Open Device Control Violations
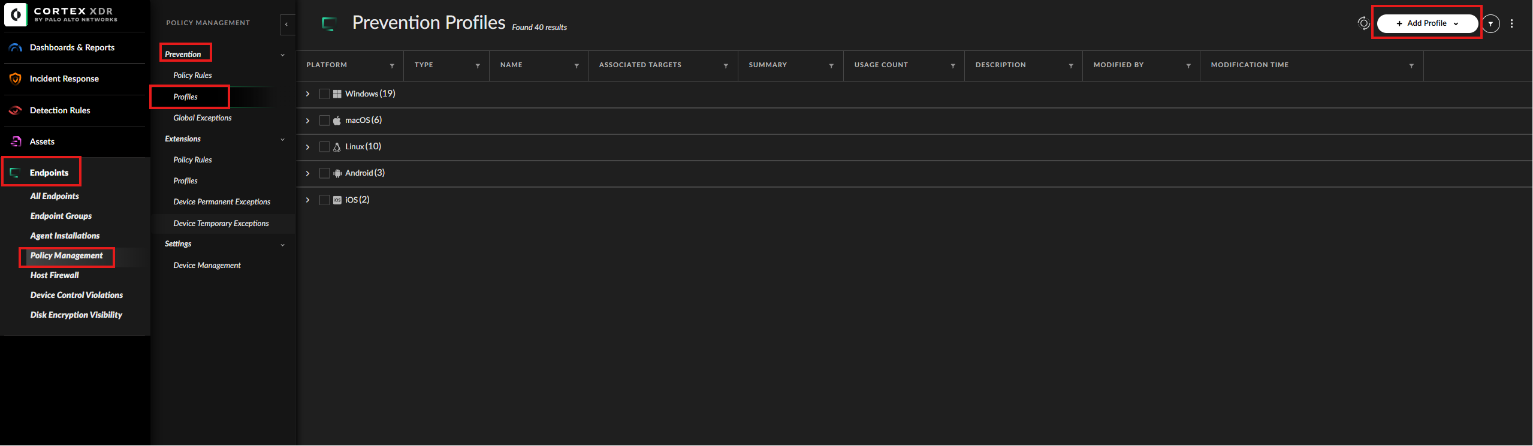This screenshot has height=446, width=1533. (77, 295)
